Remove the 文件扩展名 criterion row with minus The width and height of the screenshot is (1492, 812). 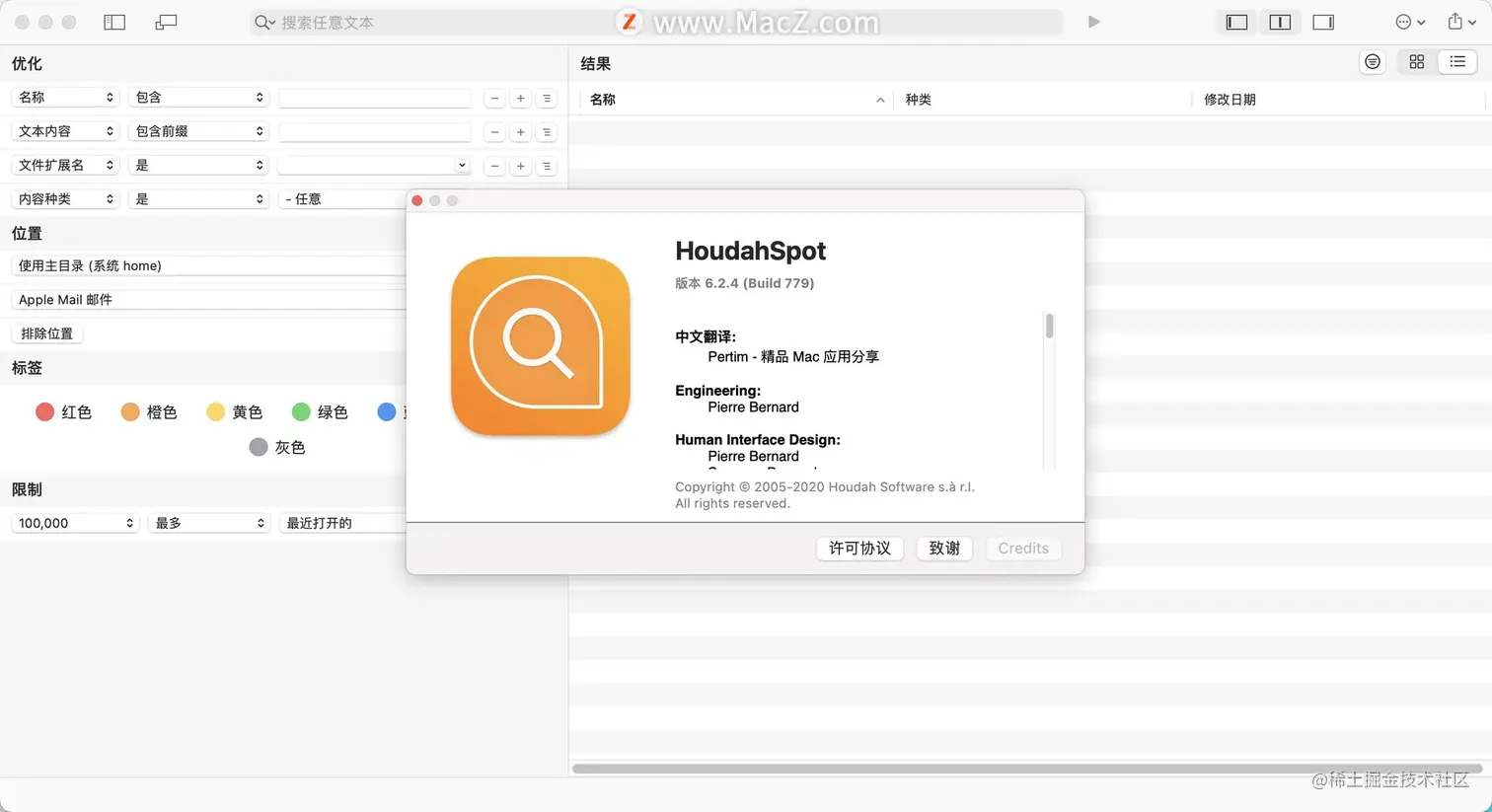[494, 166]
